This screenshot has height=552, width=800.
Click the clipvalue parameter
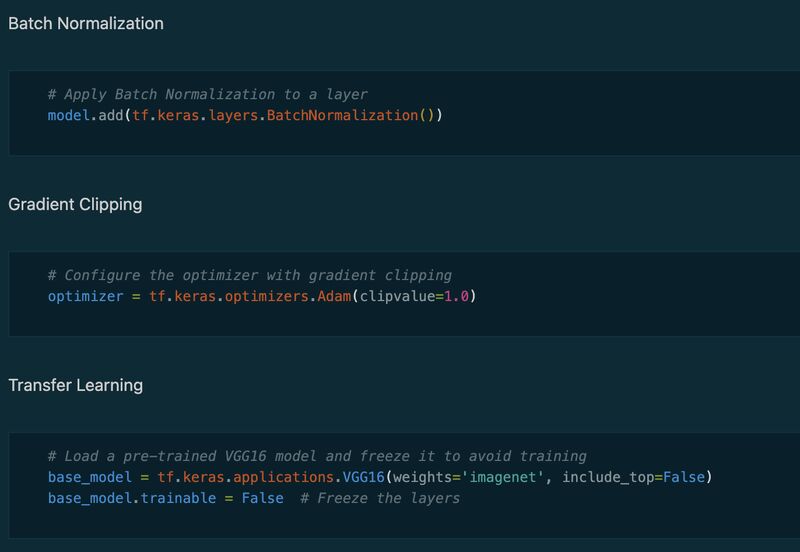tap(397, 296)
